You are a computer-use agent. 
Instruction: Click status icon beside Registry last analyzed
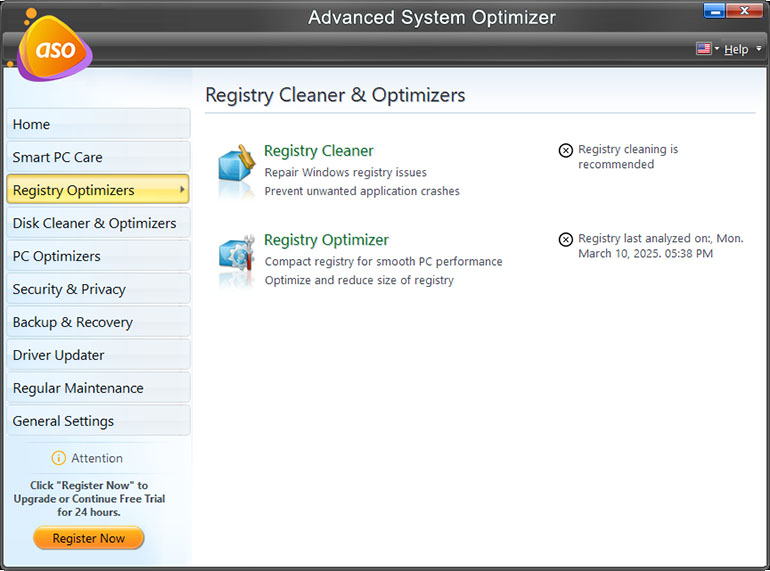[566, 240]
